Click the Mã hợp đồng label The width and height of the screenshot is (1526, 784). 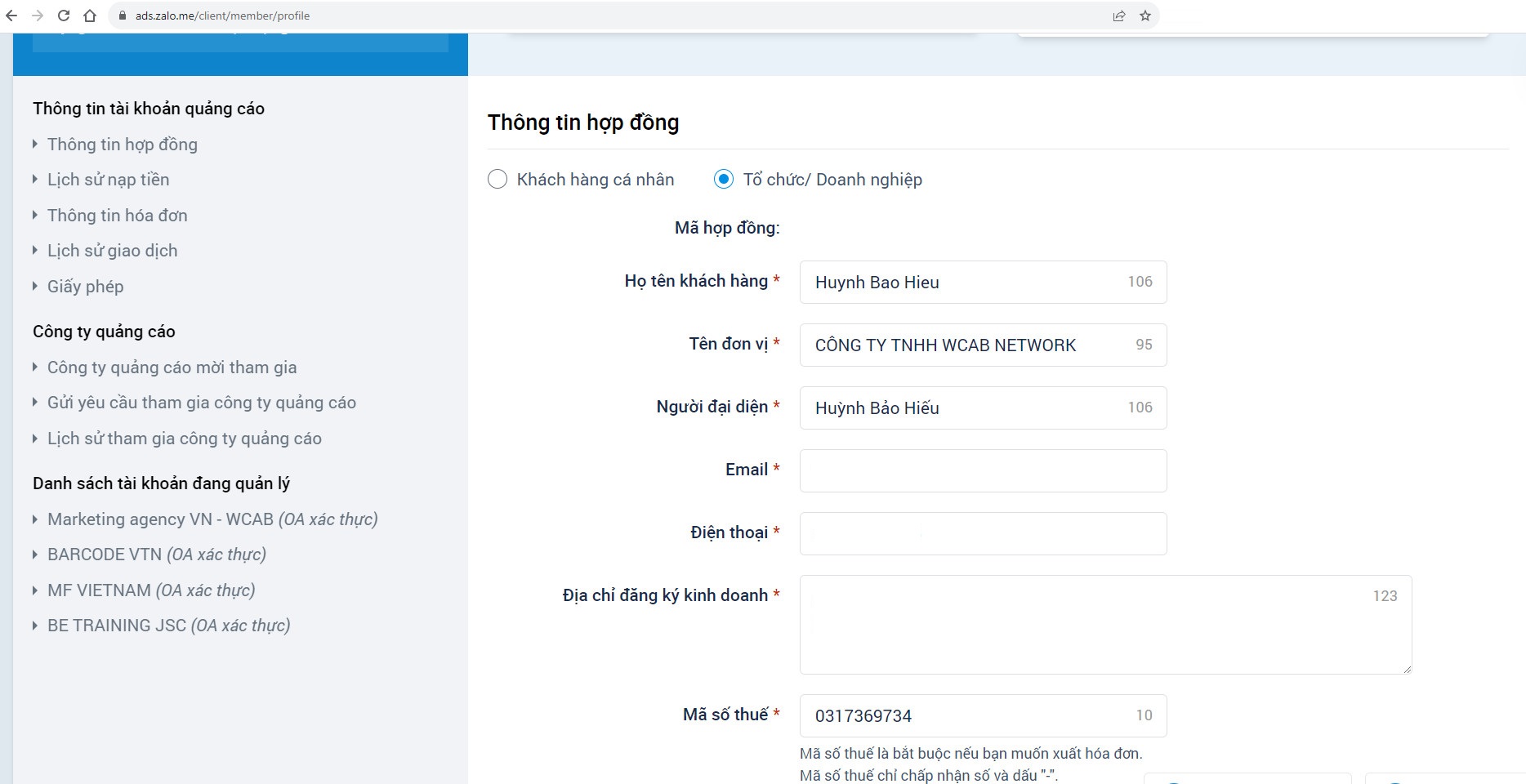coord(727,228)
